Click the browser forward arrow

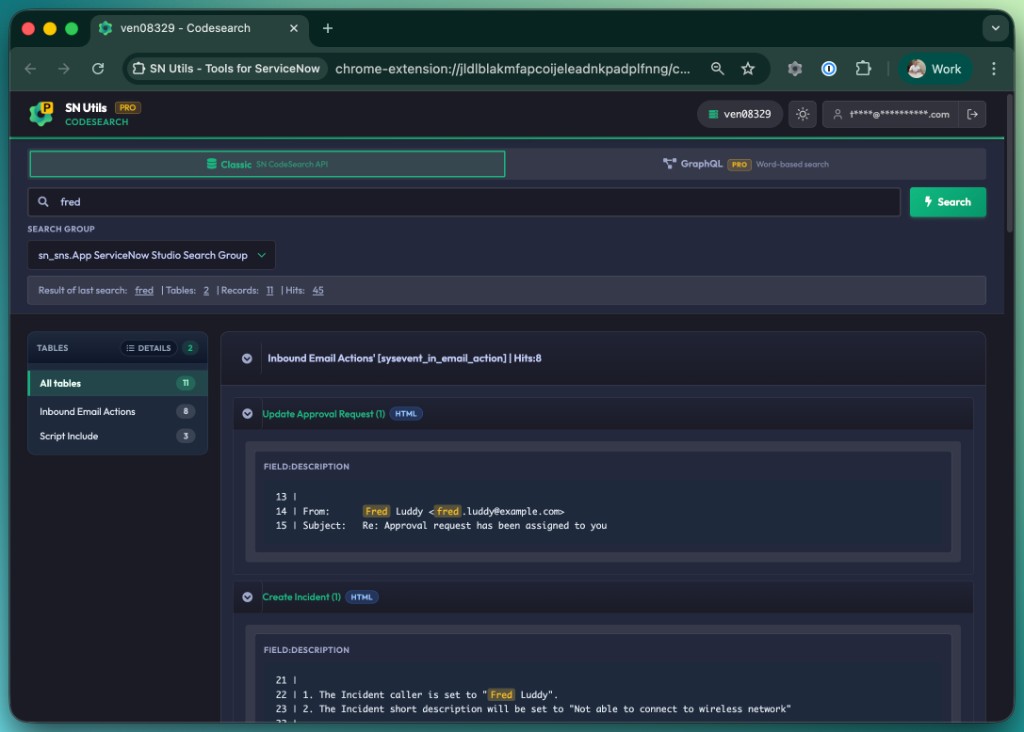[64, 69]
